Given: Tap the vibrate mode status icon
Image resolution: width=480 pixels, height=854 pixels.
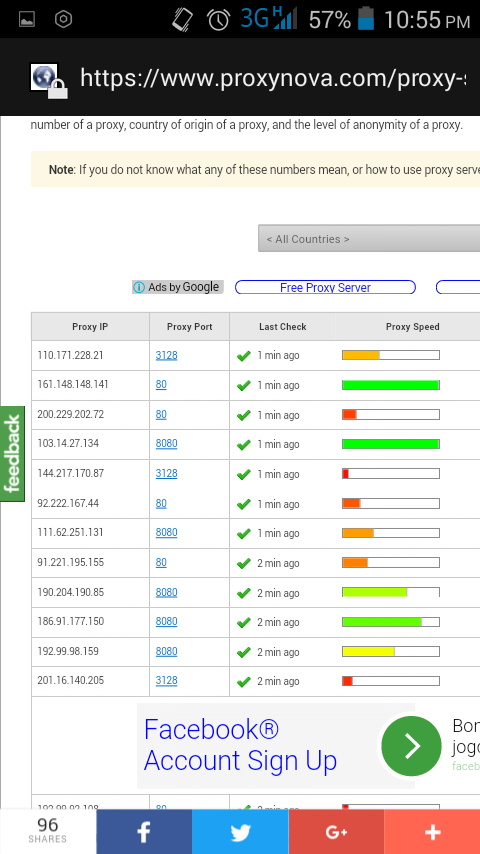Looking at the screenshot, I should [x=183, y=20].
